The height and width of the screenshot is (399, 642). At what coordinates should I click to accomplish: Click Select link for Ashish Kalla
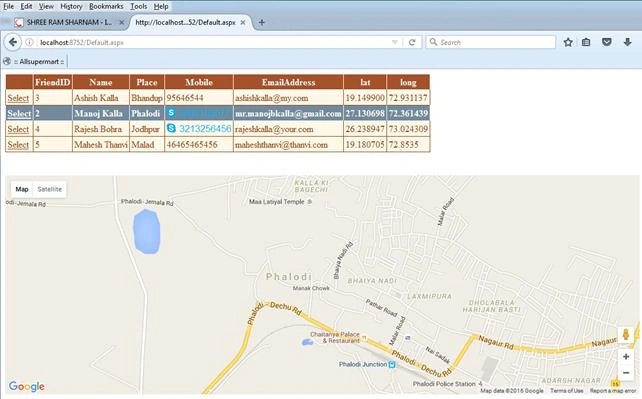click(18, 98)
